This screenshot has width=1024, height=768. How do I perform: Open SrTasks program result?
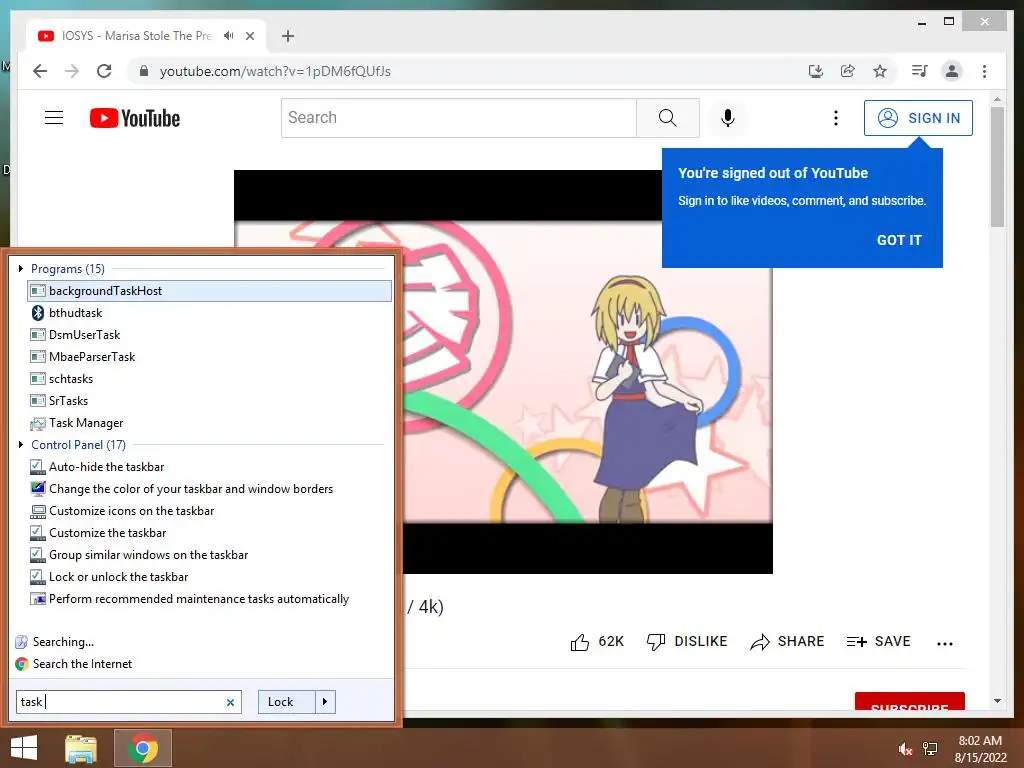pos(209,401)
